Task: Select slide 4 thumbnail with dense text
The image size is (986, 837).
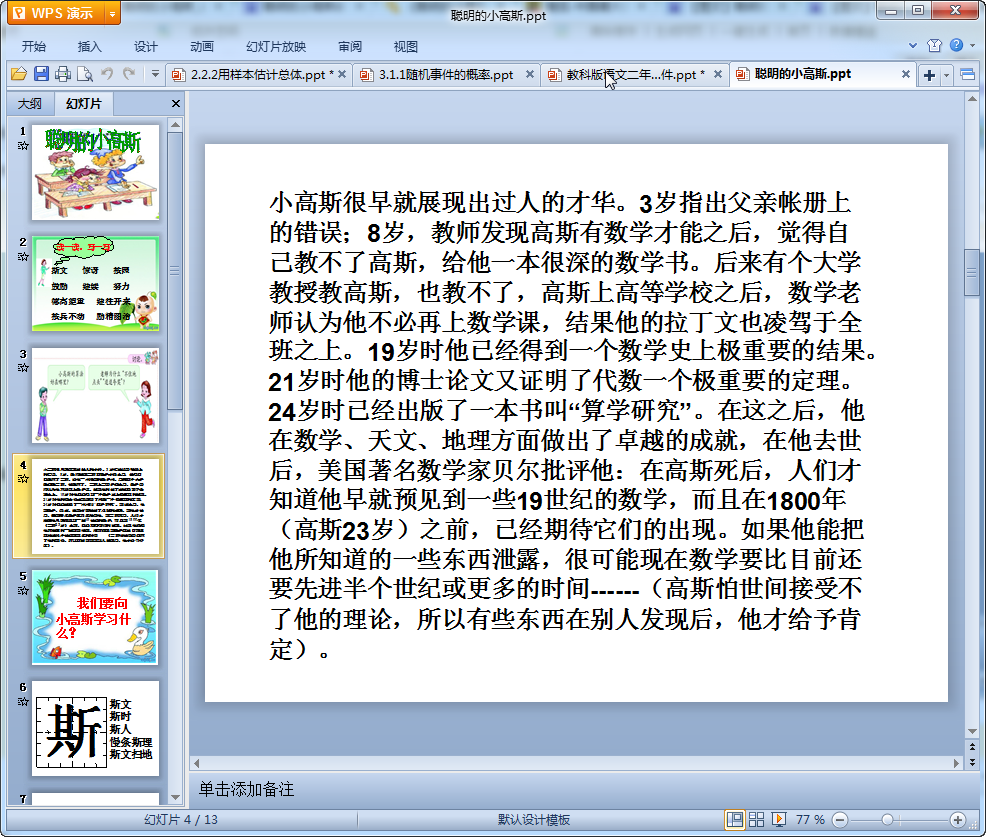Action: click(x=96, y=506)
